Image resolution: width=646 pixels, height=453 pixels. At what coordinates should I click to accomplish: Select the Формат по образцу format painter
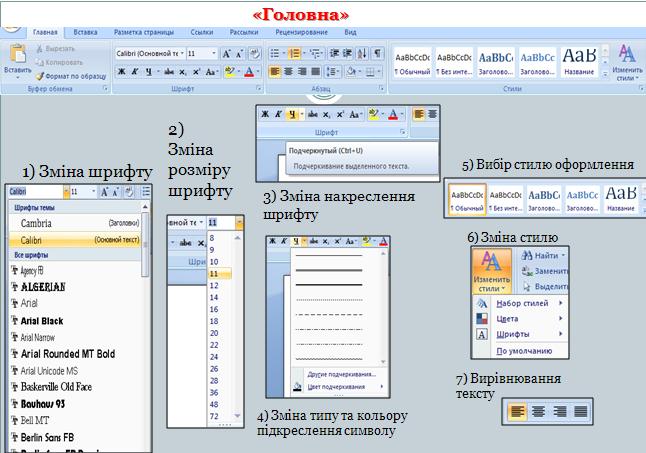point(71,76)
